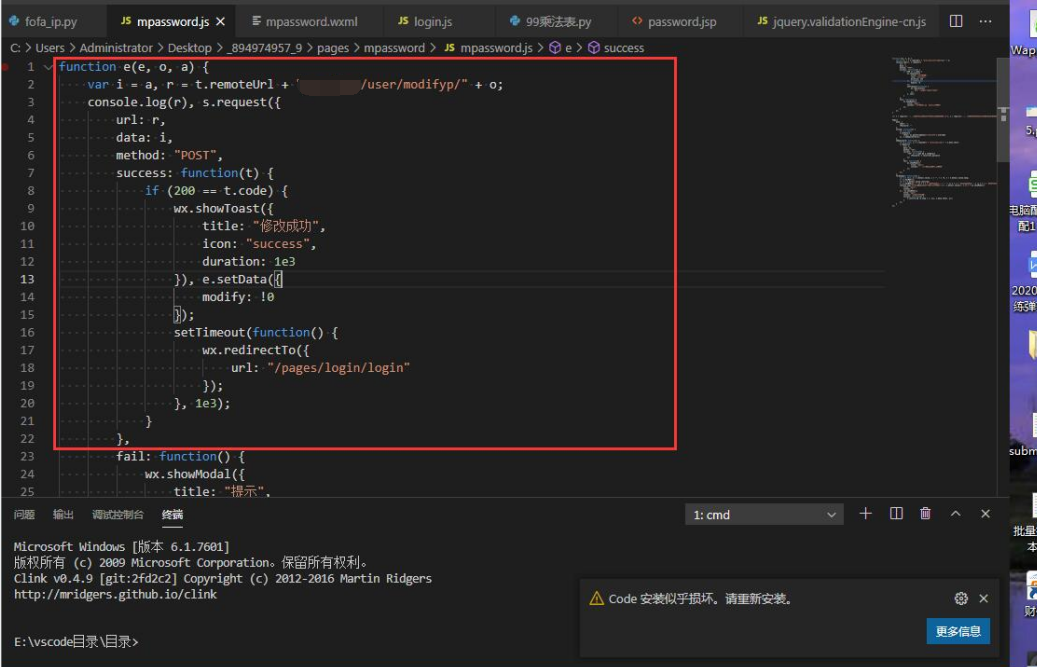Click the /user/modifyp/ string on line 2
The image size is (1037, 667).
click(x=414, y=85)
